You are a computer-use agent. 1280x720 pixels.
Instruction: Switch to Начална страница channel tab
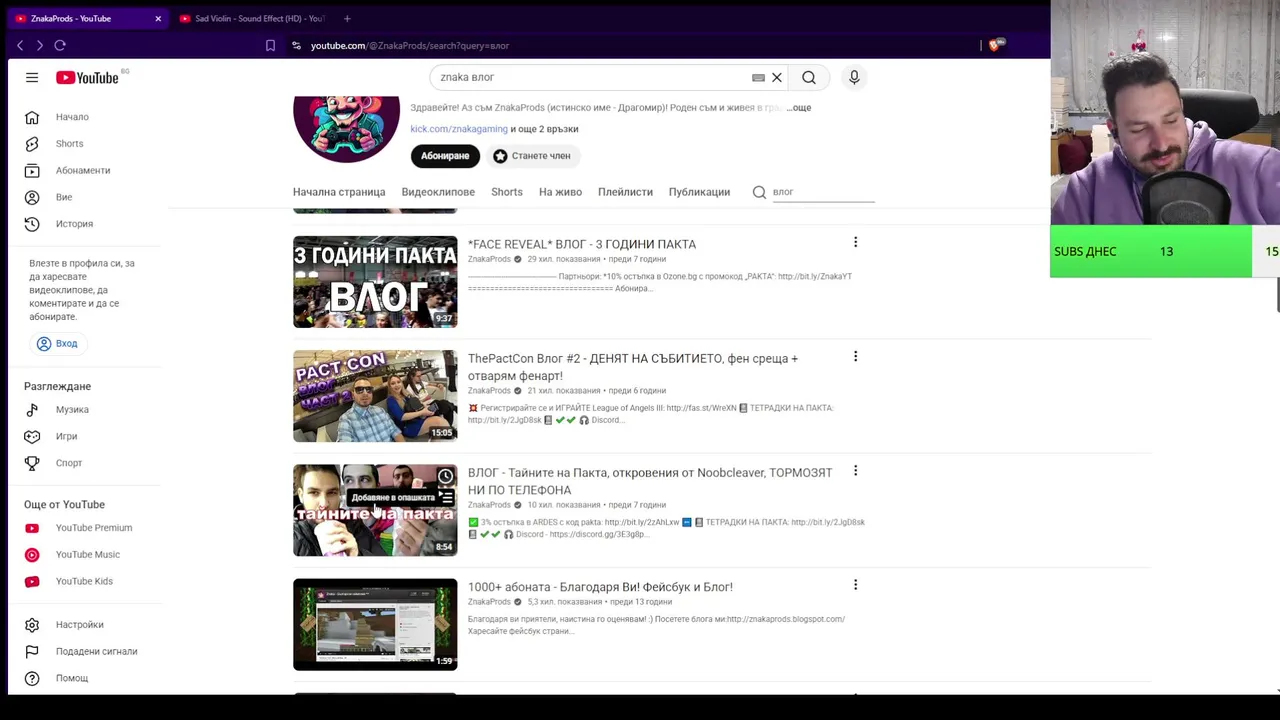click(339, 192)
